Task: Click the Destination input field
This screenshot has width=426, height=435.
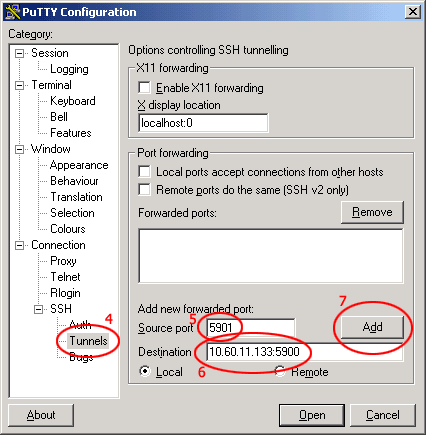Action: pyautogui.click(x=304, y=352)
